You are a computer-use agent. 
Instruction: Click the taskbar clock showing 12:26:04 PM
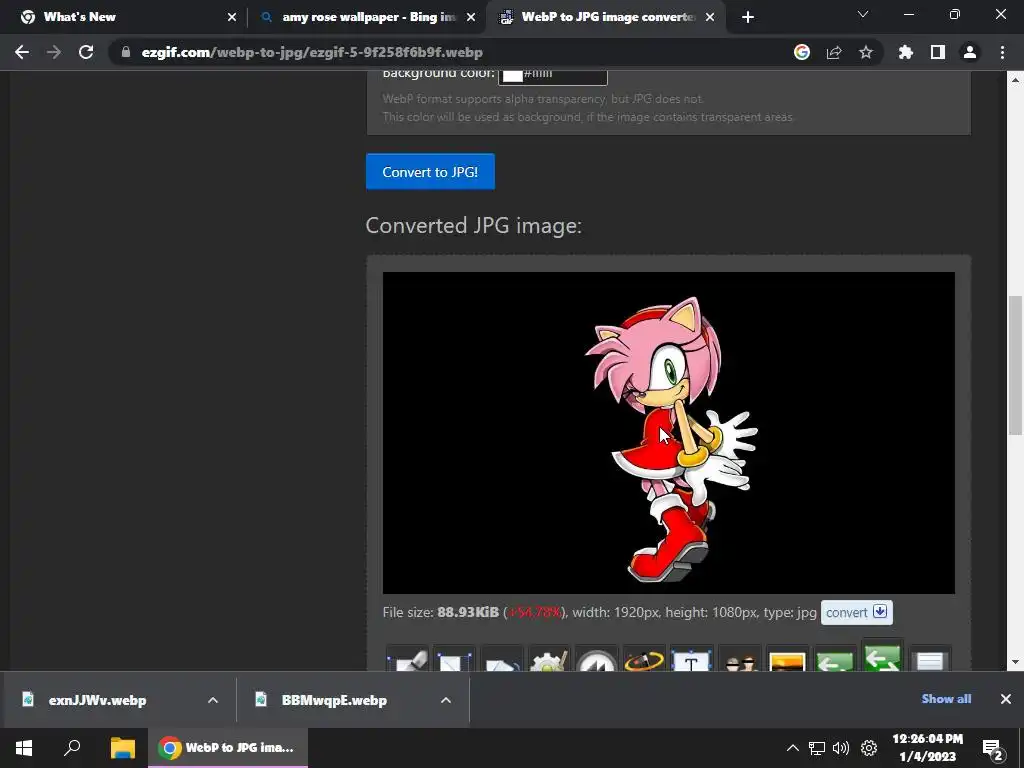[927, 748]
